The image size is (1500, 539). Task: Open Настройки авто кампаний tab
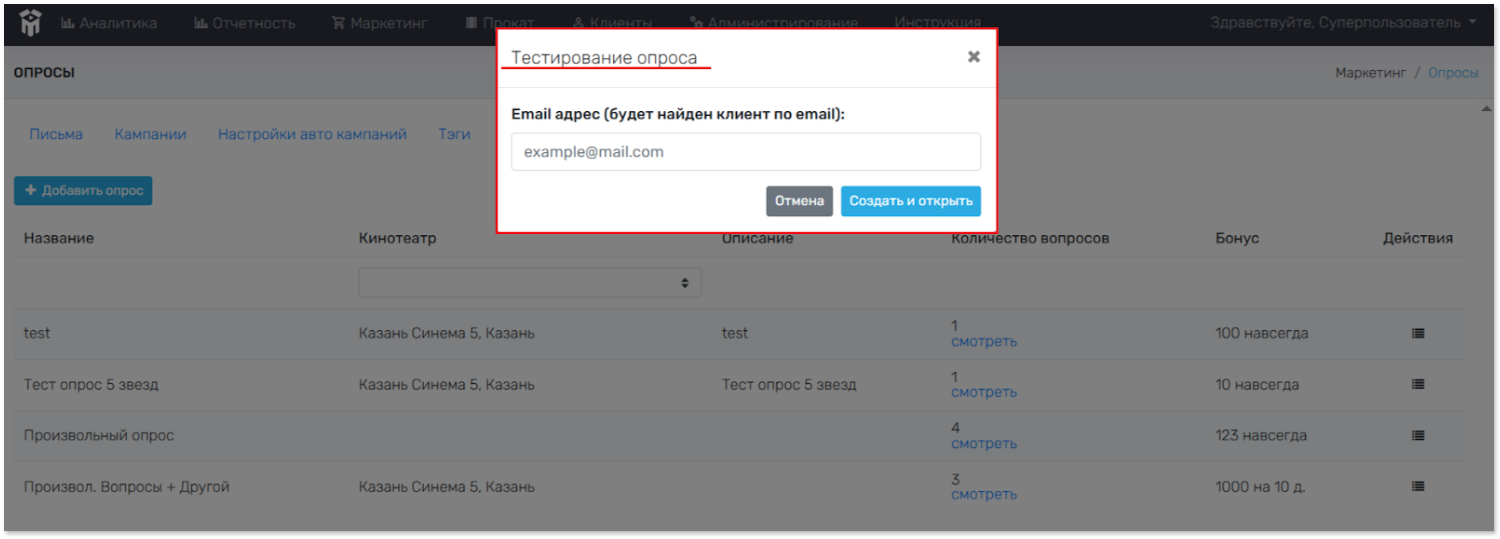point(312,134)
